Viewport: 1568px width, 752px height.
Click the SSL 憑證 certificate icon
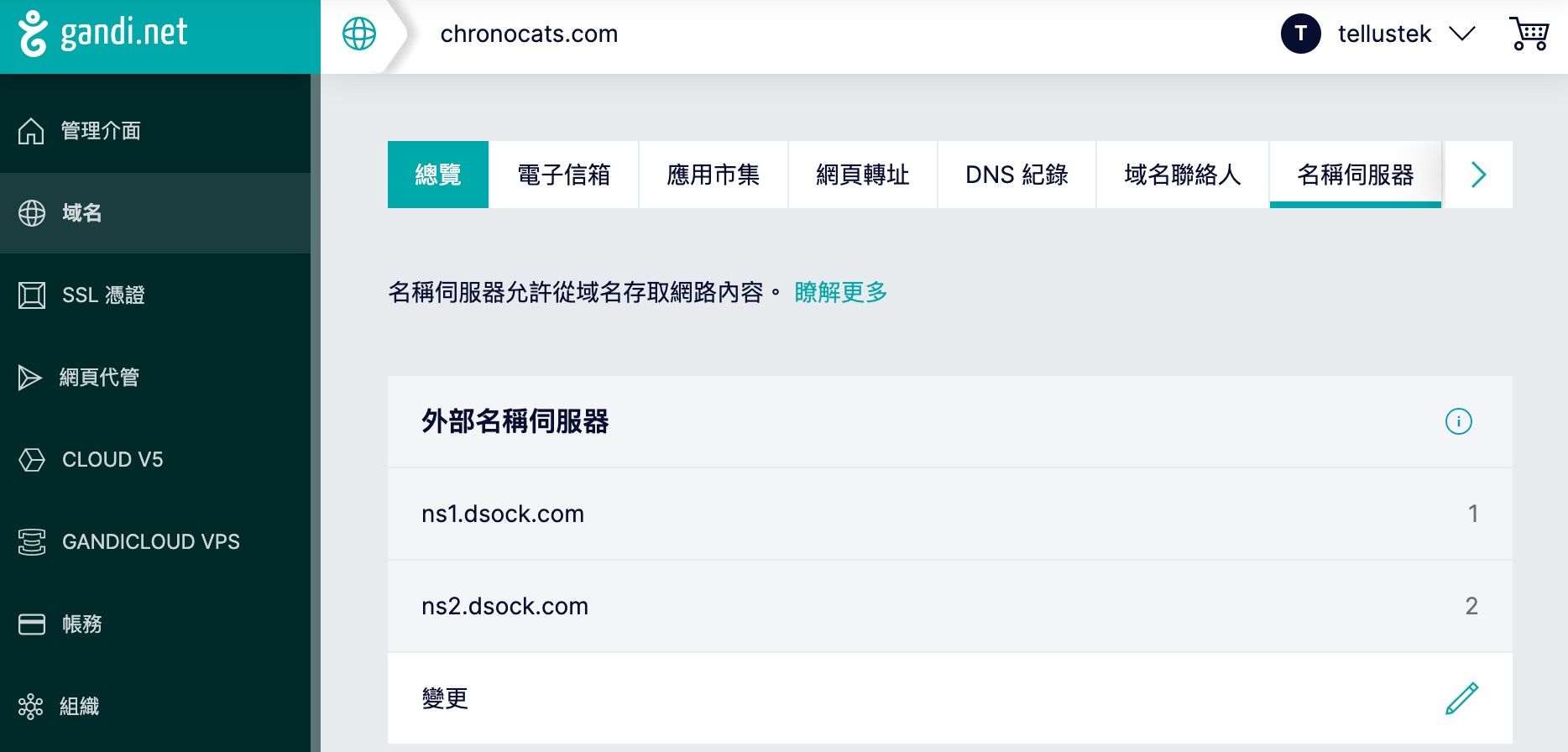(32, 295)
